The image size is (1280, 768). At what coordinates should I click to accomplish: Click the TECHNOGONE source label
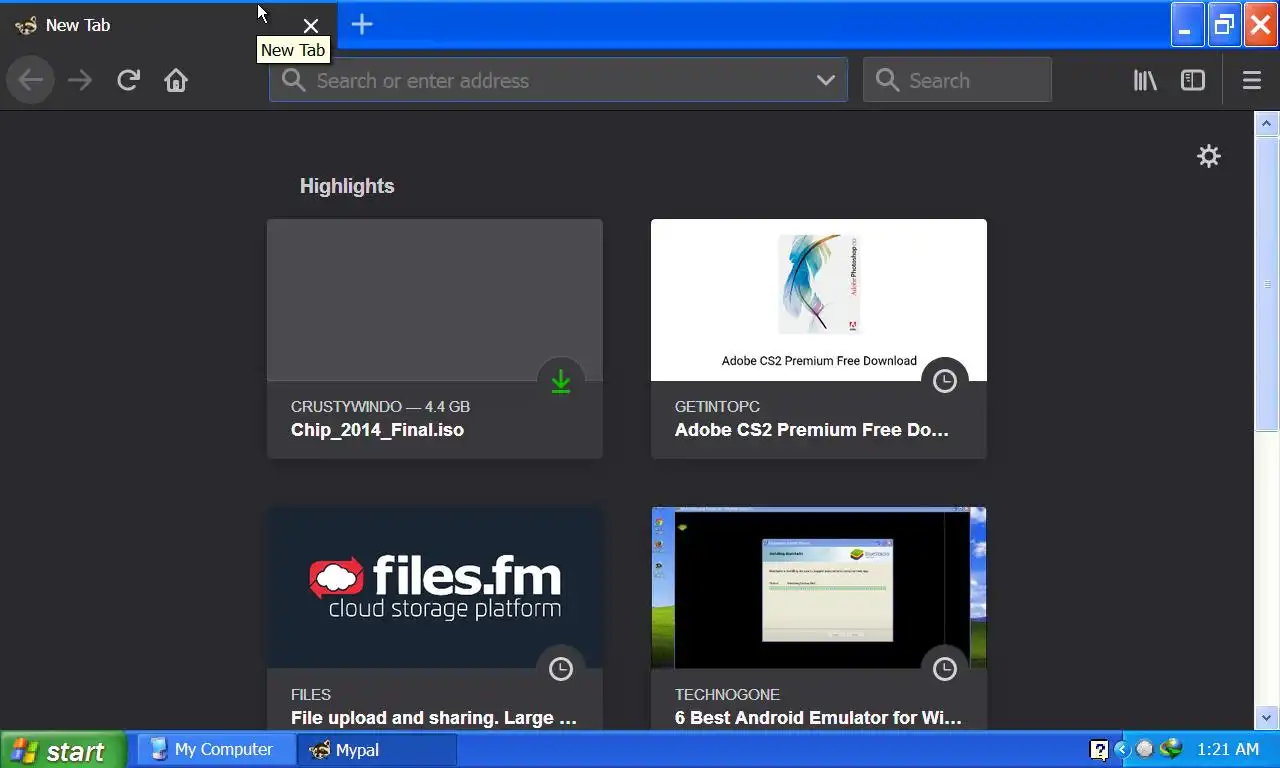click(x=727, y=695)
